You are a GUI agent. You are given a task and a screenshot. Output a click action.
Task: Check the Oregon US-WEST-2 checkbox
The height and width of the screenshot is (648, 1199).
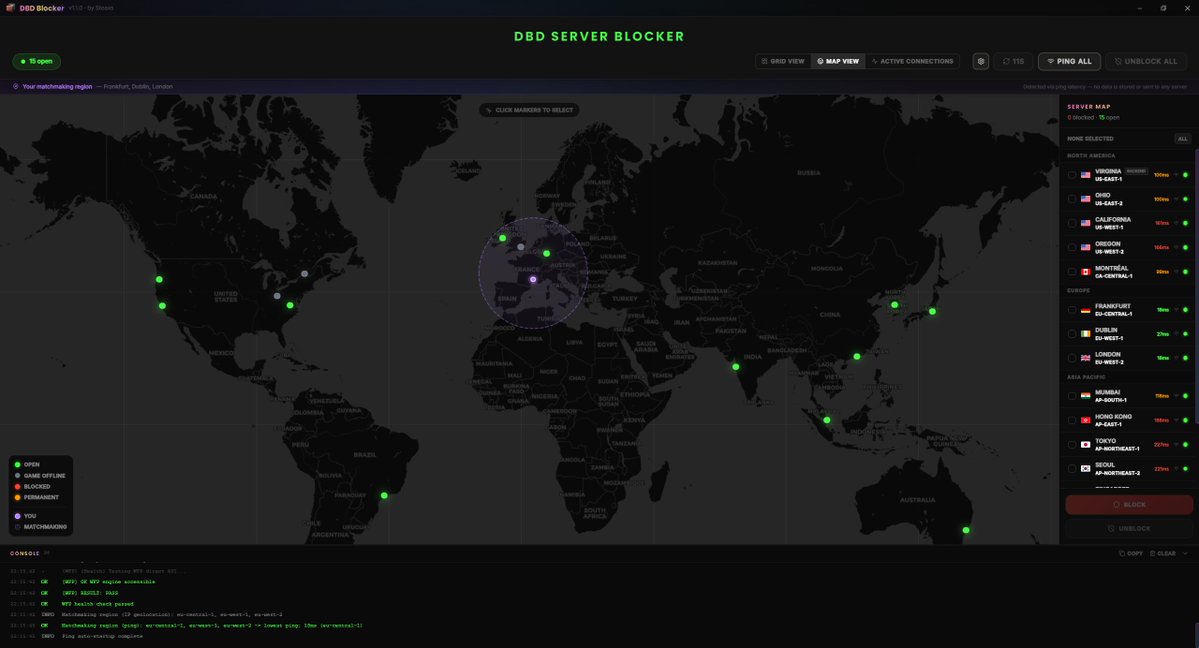coord(1071,248)
